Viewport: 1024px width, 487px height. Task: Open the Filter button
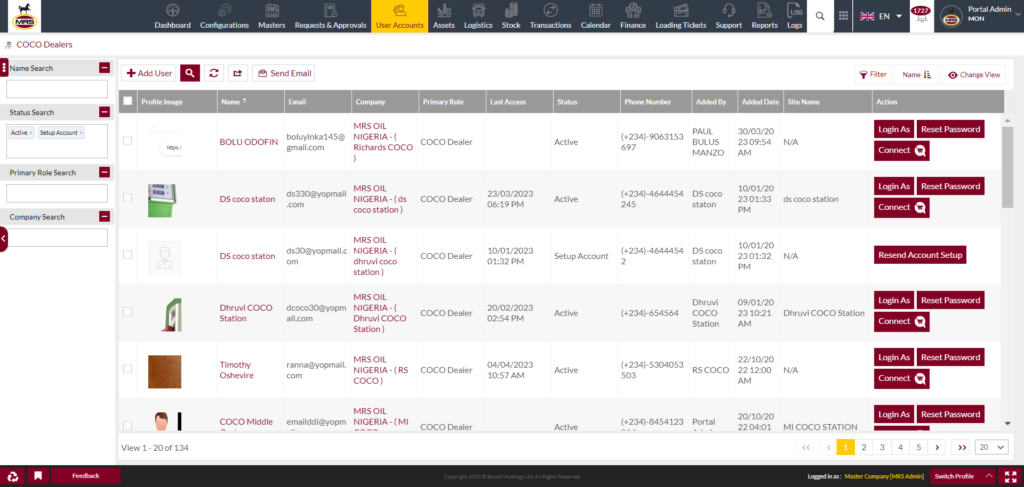click(872, 74)
